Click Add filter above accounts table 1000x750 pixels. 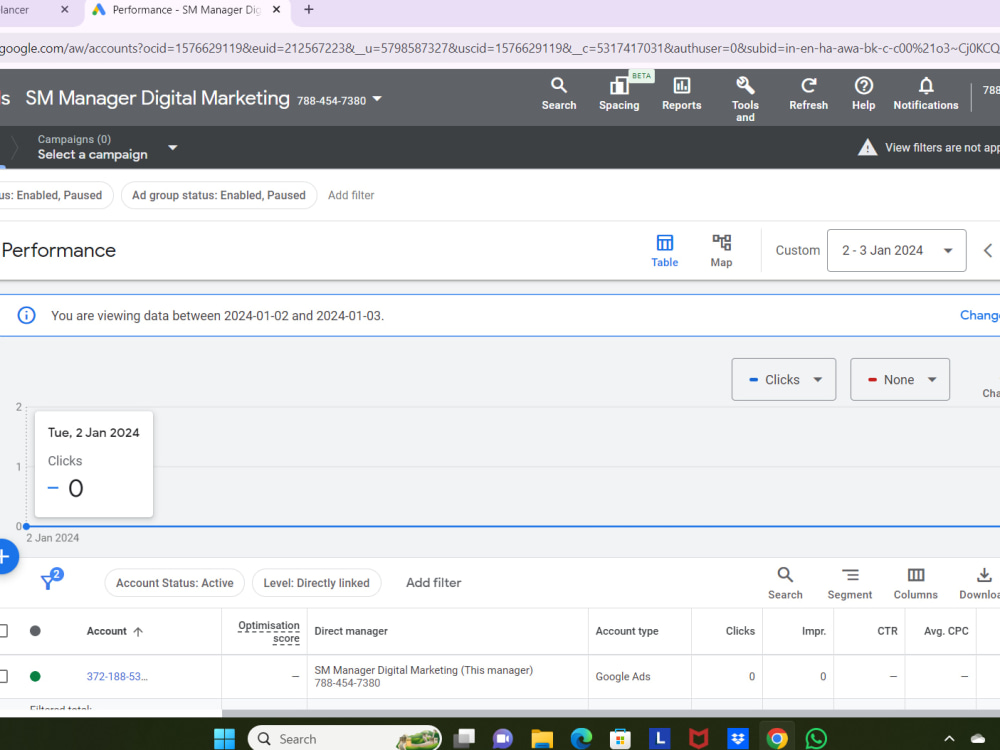click(x=433, y=582)
